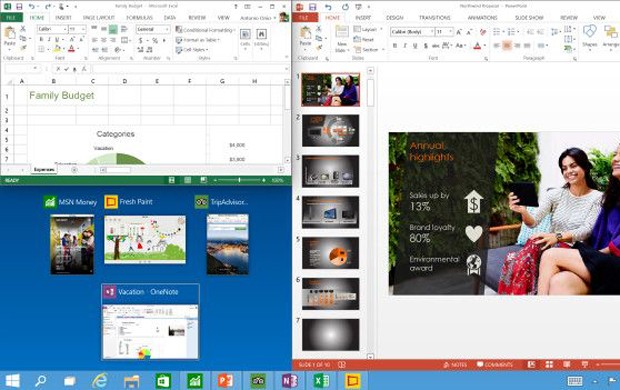Click zoom out minus on Excel status bar
The width and height of the screenshot is (620, 390).
tap(215, 180)
